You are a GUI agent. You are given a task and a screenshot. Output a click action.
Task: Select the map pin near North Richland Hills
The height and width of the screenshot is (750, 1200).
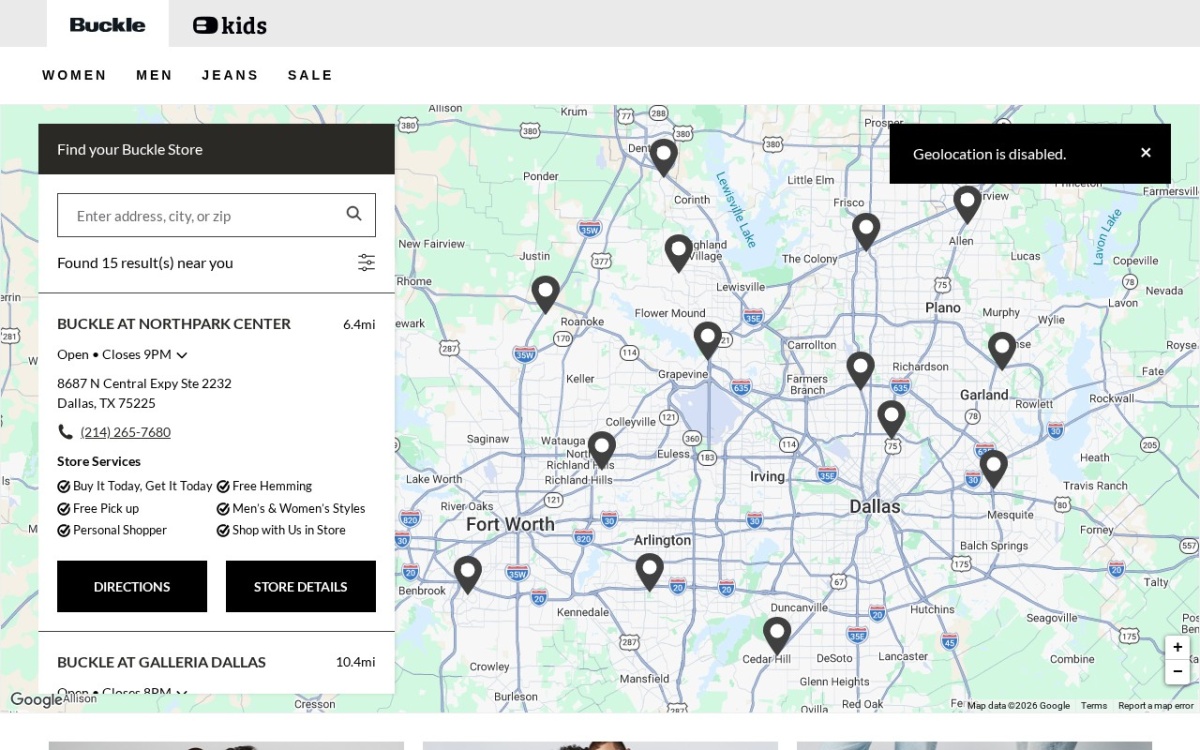click(602, 450)
